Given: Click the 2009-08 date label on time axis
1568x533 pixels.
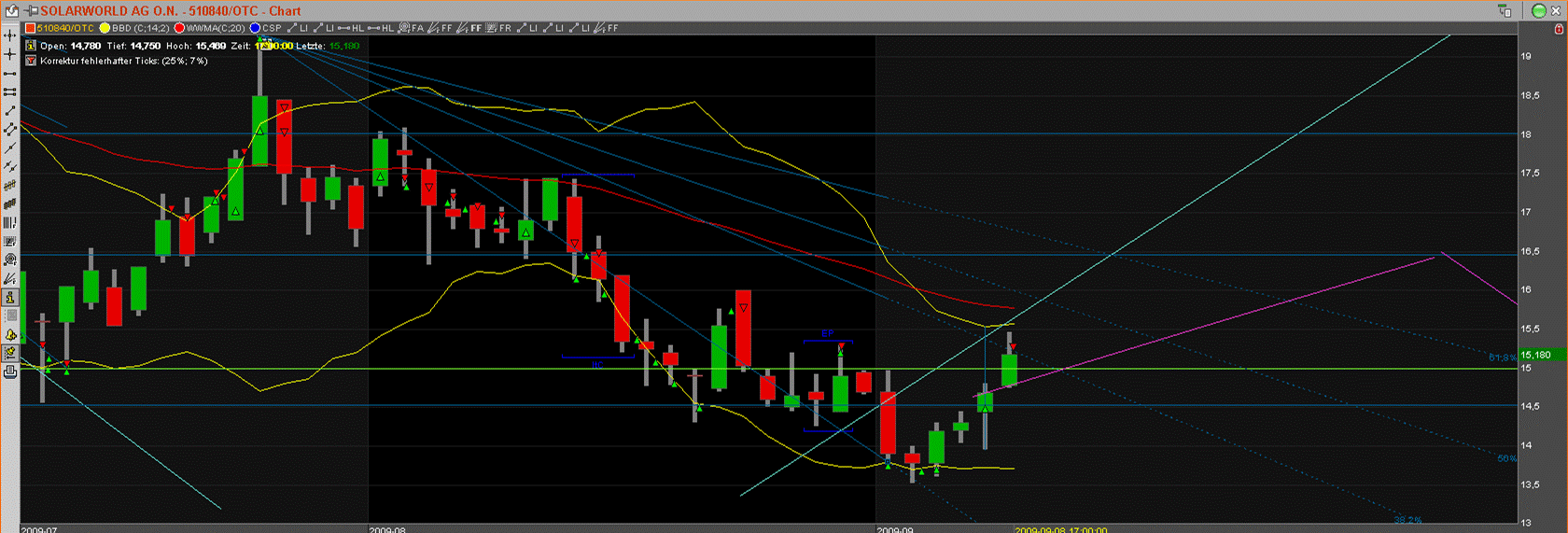Looking at the screenshot, I should coord(387,529).
